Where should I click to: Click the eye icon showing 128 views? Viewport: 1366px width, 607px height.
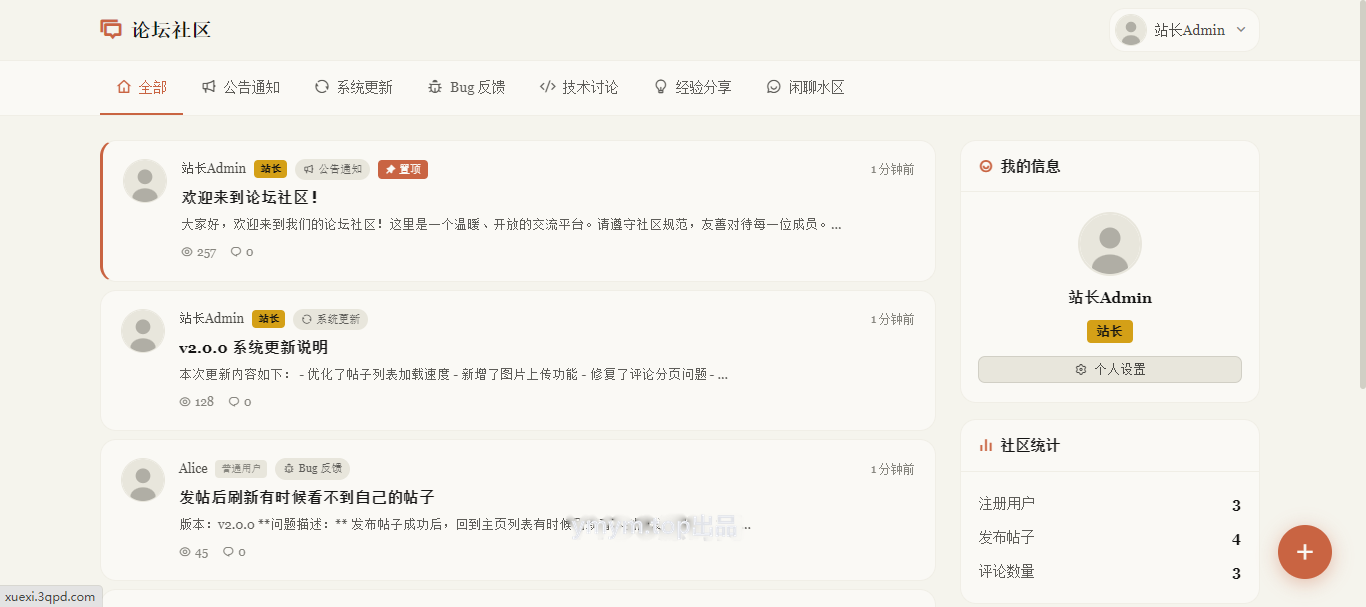tap(184, 402)
